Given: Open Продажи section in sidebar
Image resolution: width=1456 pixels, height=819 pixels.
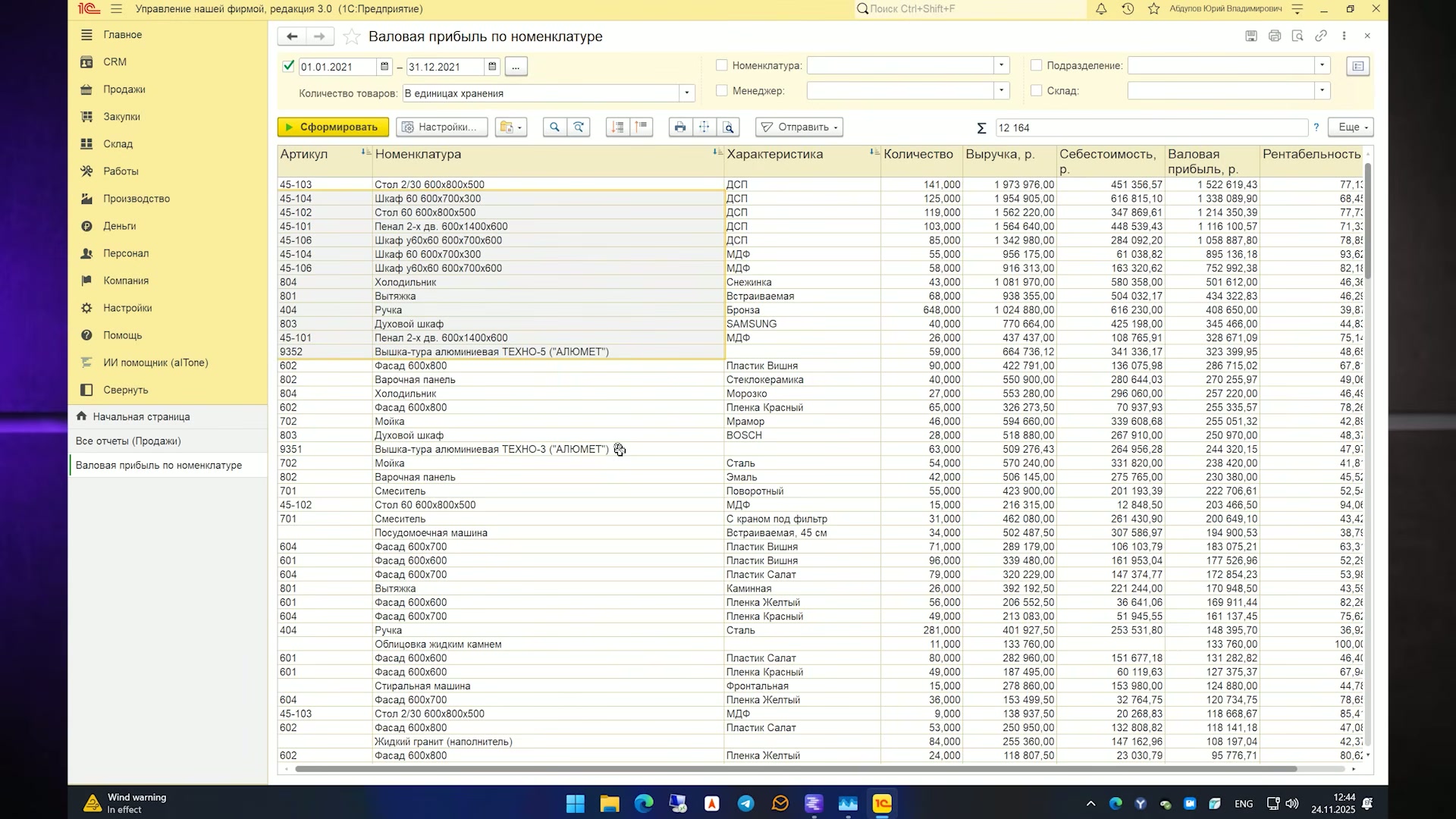Looking at the screenshot, I should tap(124, 89).
